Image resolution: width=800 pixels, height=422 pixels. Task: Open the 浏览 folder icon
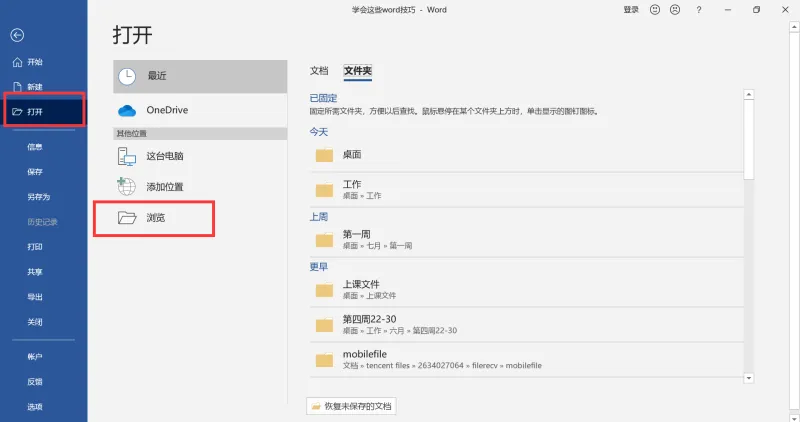[127, 218]
